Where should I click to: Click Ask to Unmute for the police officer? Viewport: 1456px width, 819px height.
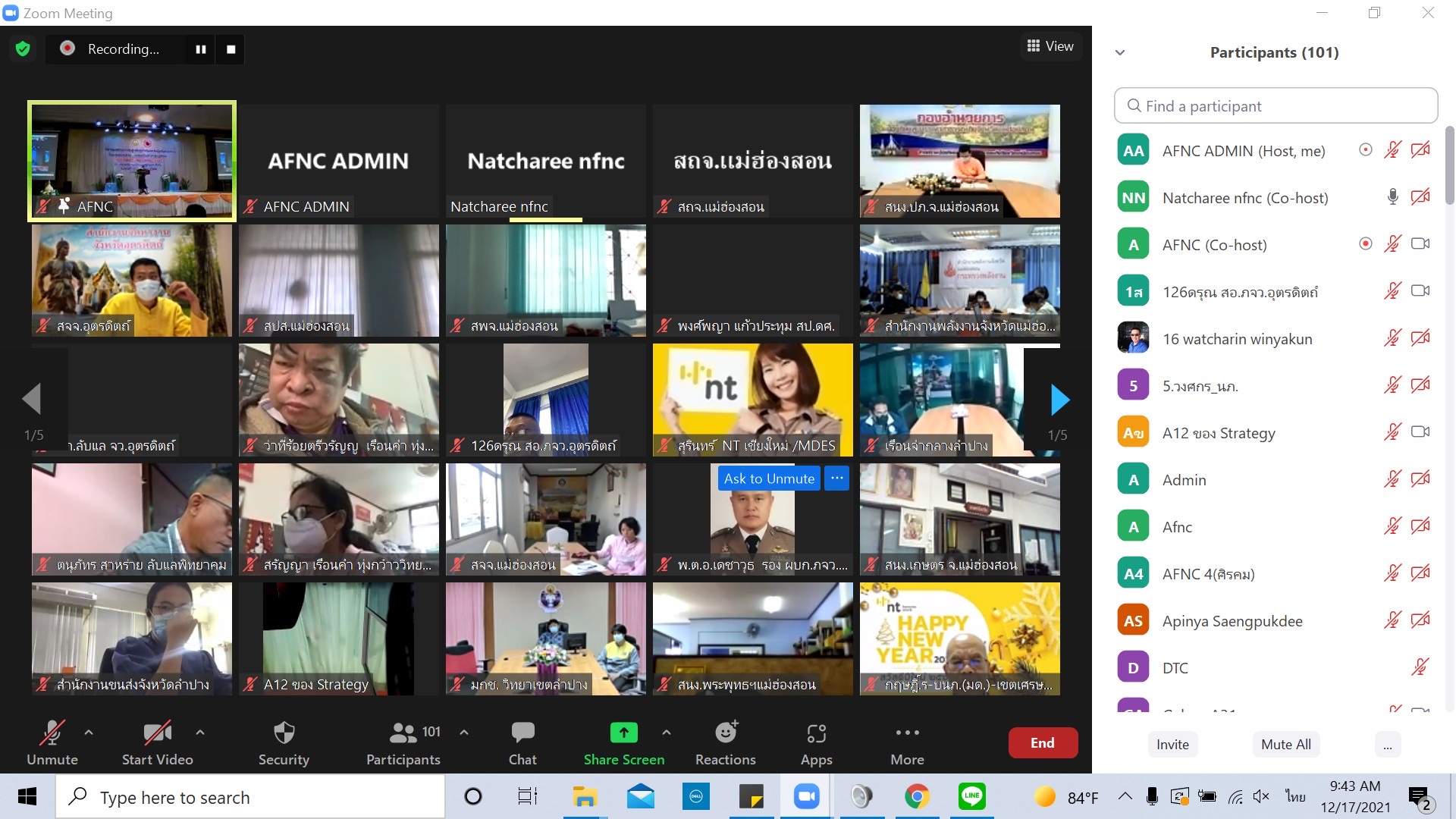pos(768,478)
